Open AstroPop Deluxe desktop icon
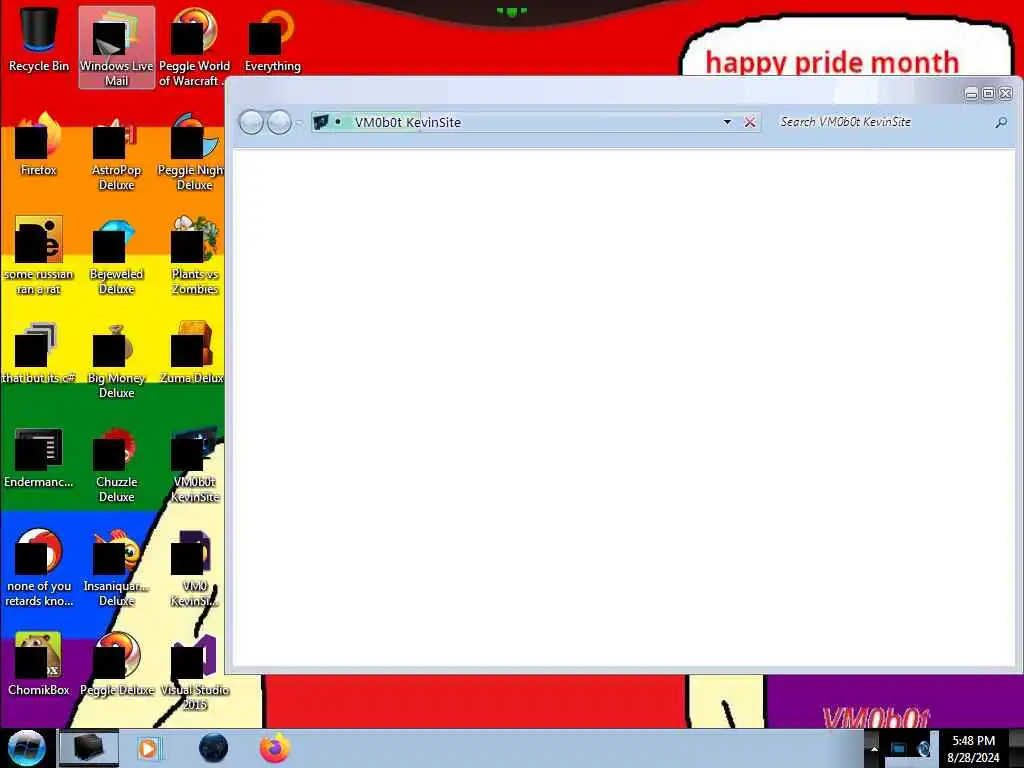1024x768 pixels. tap(116, 152)
